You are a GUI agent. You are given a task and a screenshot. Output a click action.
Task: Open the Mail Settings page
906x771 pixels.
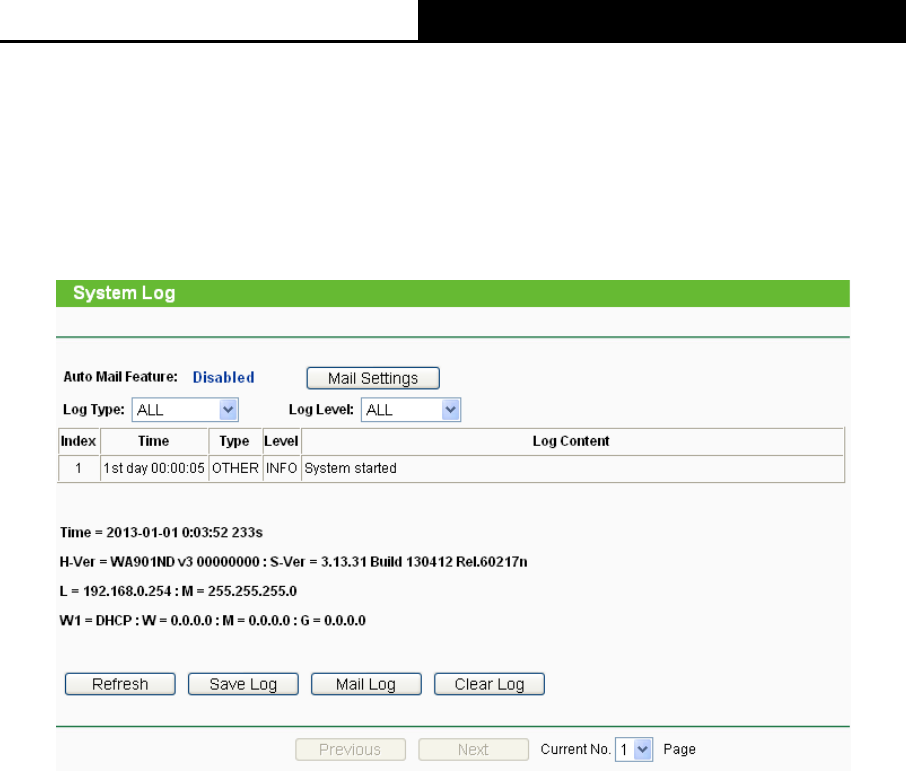pos(373,378)
